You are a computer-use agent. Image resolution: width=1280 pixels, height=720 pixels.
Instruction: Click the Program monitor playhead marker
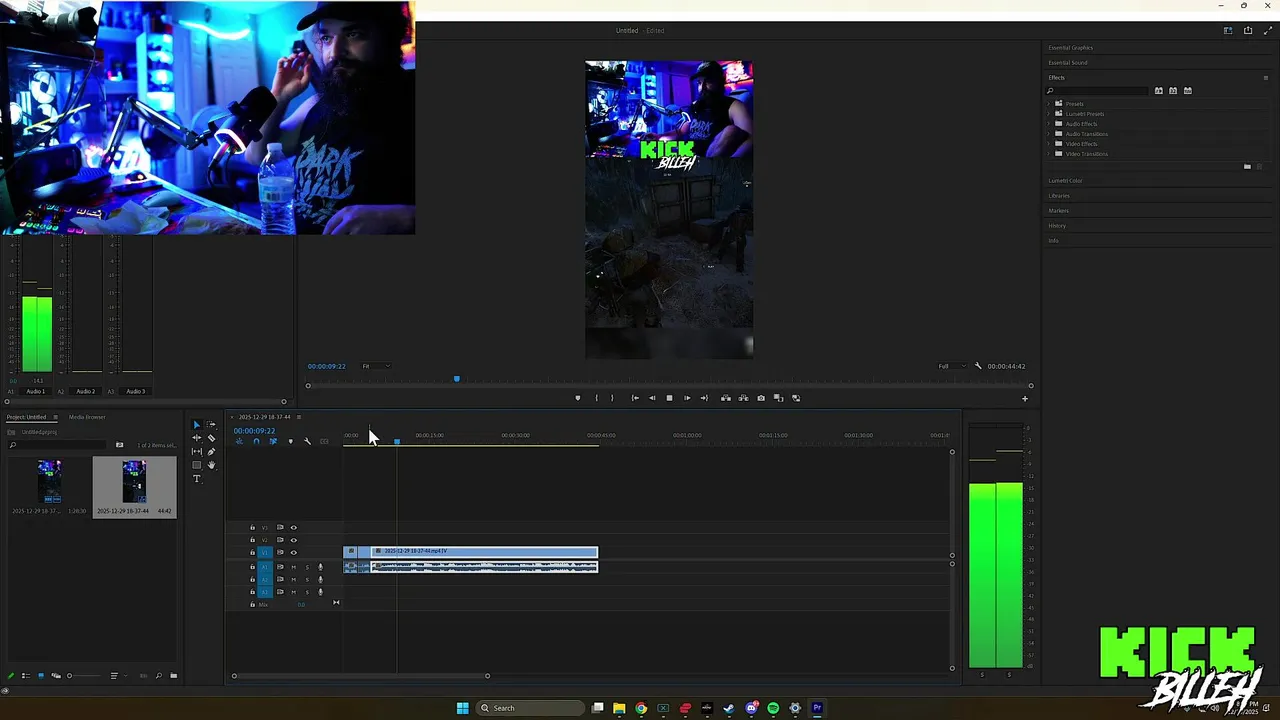pos(457,379)
